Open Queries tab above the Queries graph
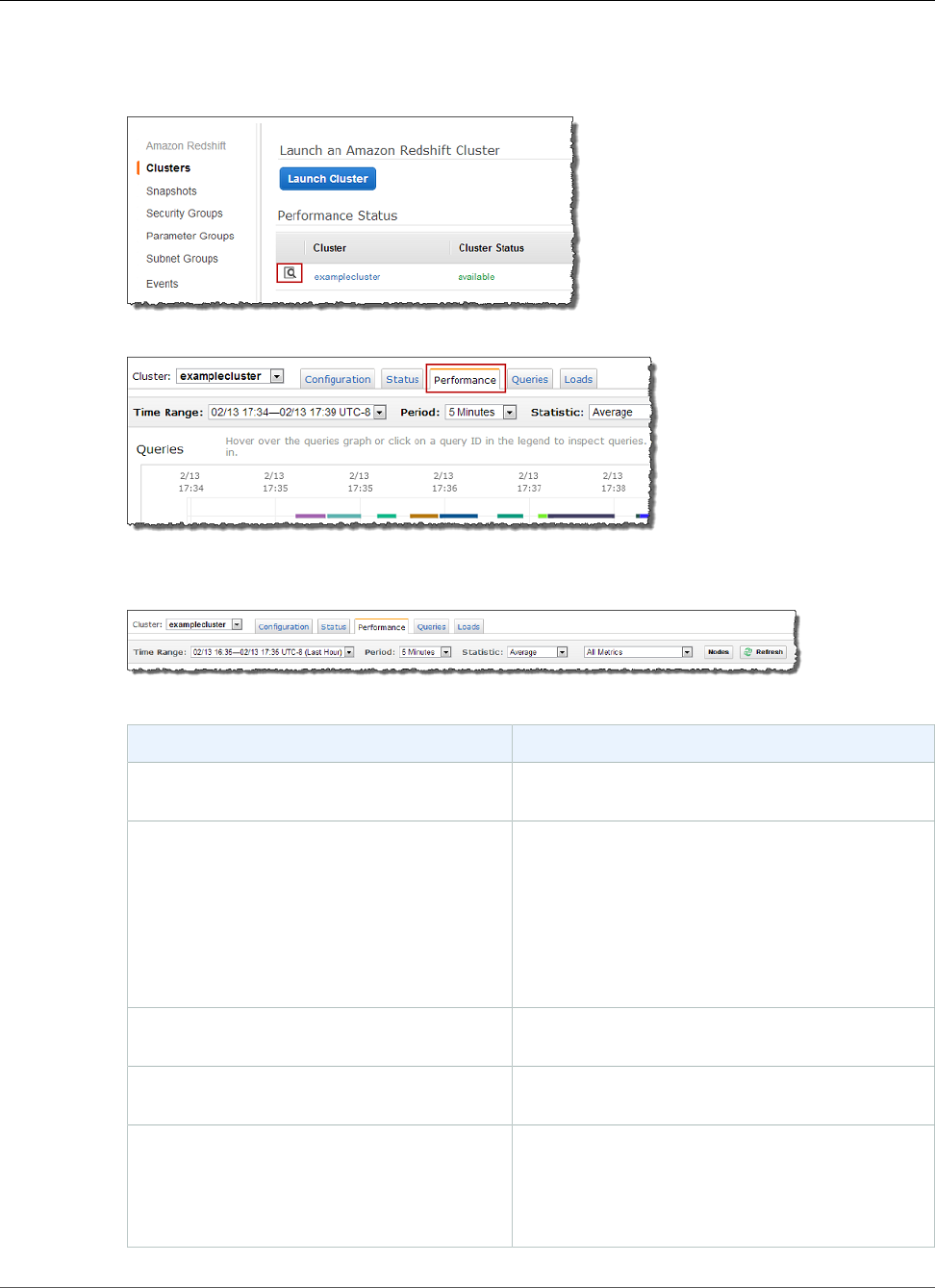The image size is (935, 1288). (x=530, y=379)
